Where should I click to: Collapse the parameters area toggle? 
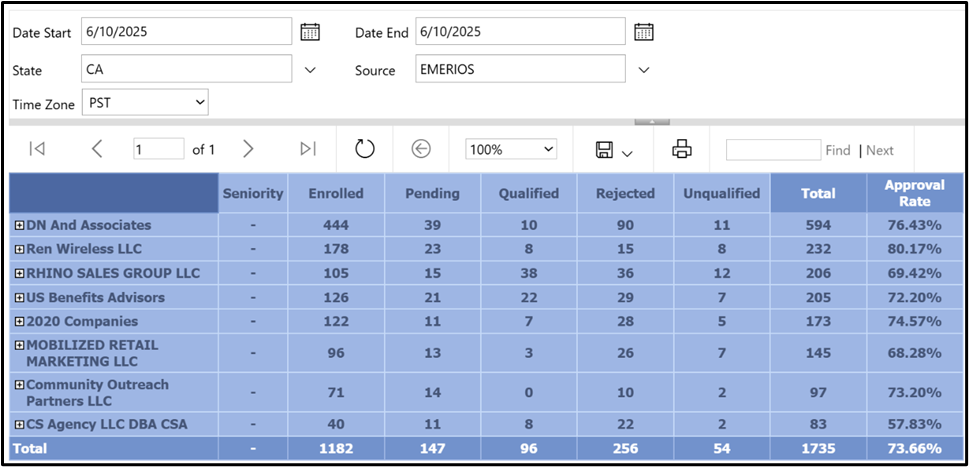tap(652, 122)
